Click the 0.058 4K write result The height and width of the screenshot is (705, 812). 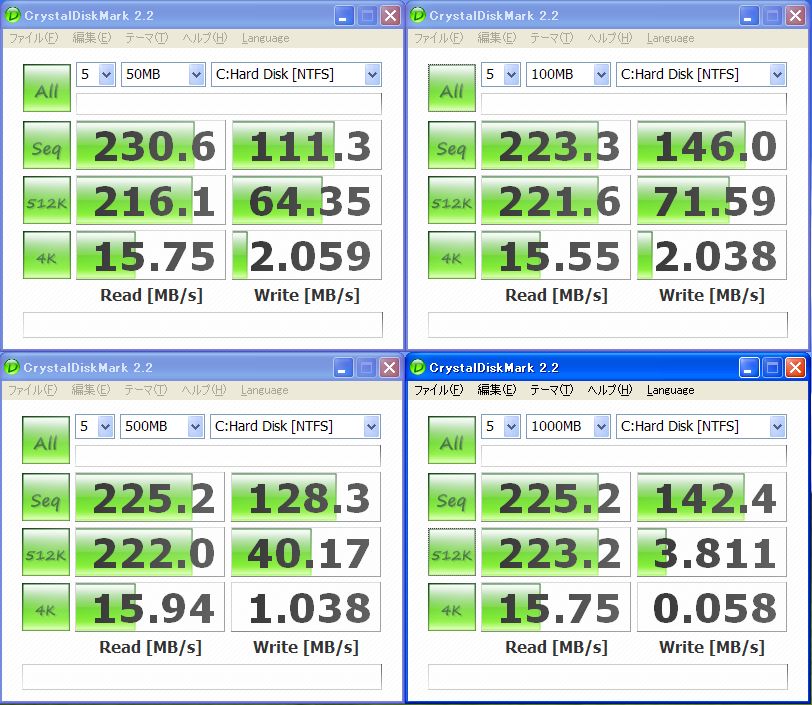pos(712,607)
